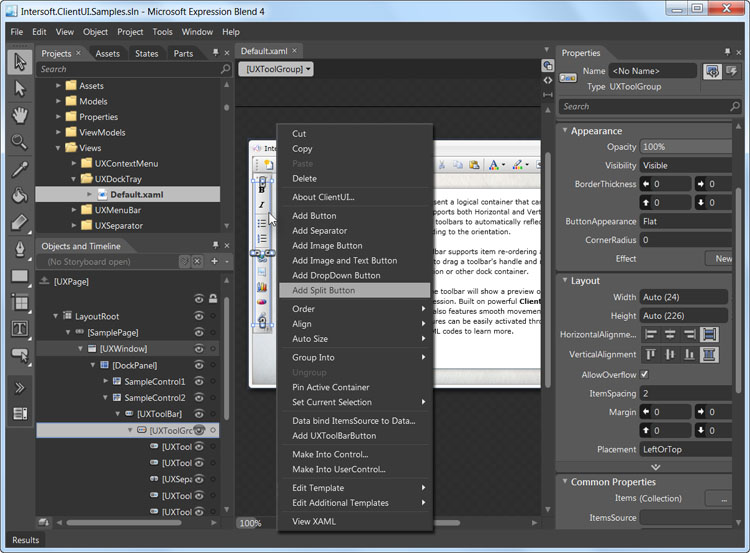Click the CornerRadius value field
Viewport: 750px width, 553px height.
[686, 240]
